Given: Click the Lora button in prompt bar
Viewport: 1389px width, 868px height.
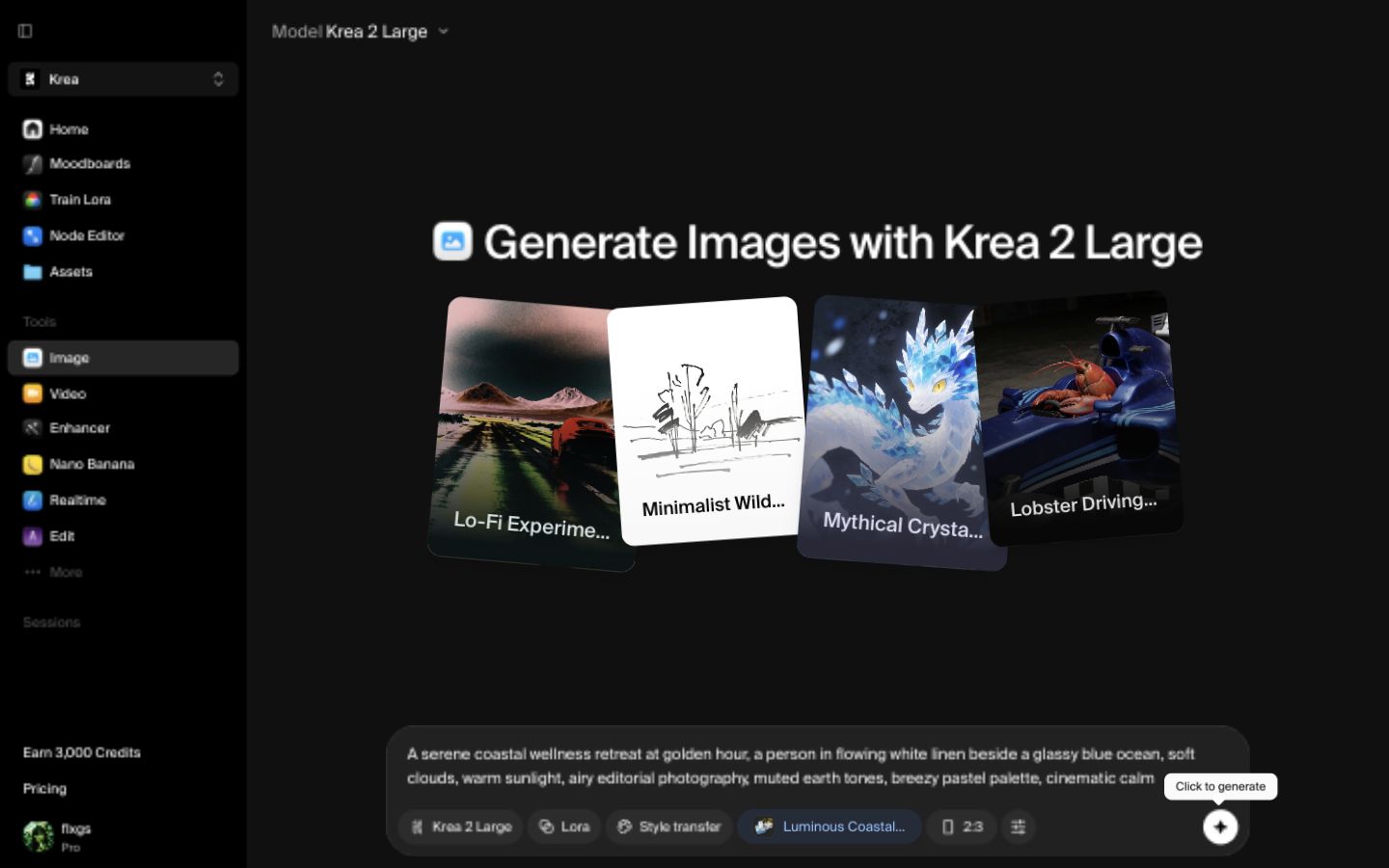Looking at the screenshot, I should 564,827.
